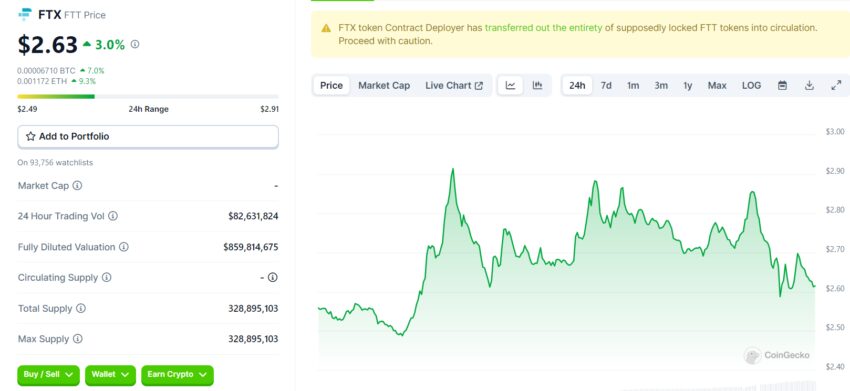
Task: Switch to Market Cap tab
Action: 384,85
